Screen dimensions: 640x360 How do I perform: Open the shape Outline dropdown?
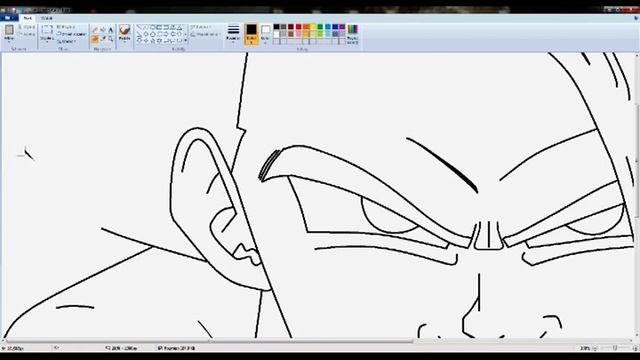pos(200,27)
